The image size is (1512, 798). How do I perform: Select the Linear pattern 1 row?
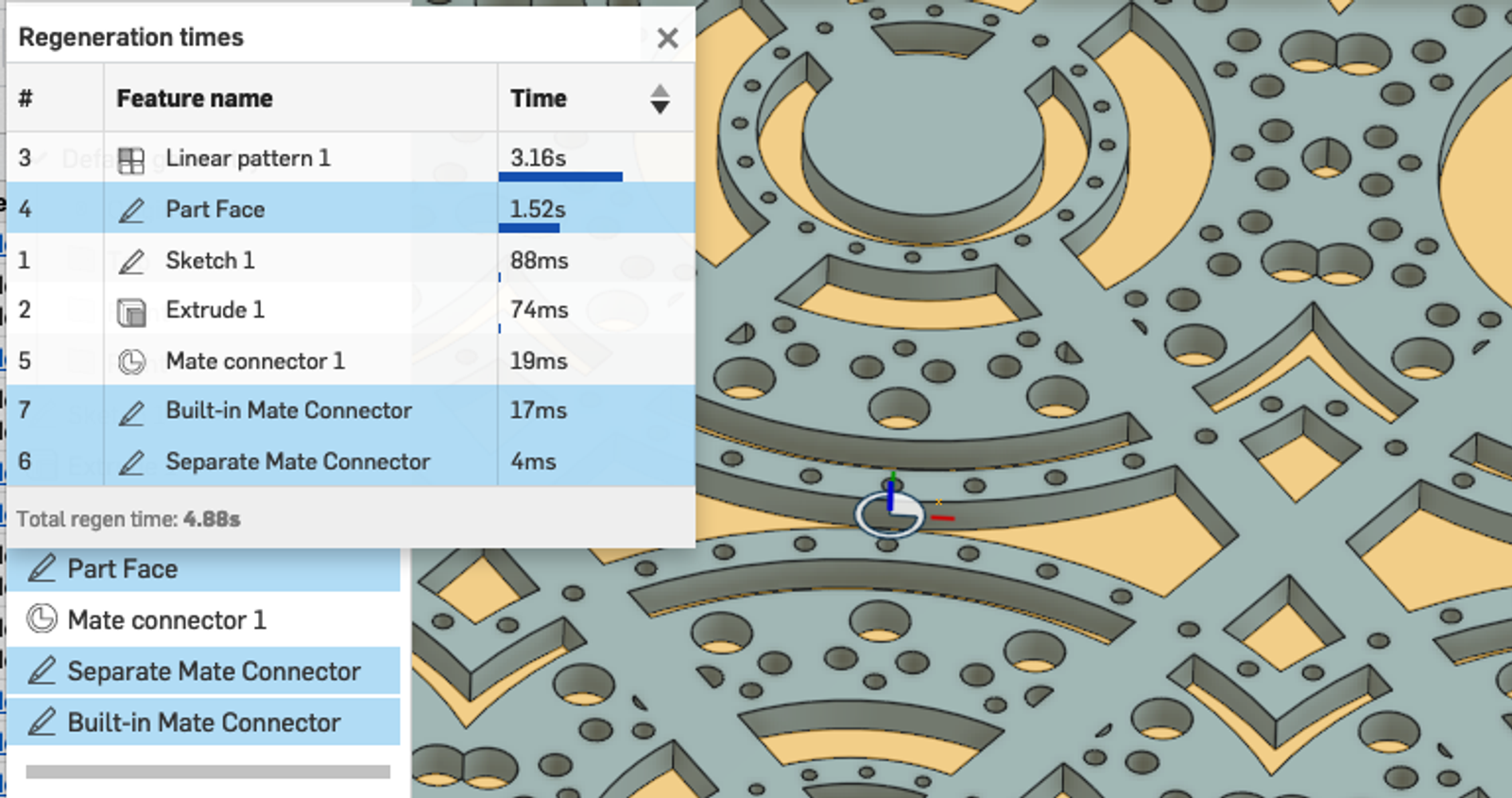pos(248,159)
